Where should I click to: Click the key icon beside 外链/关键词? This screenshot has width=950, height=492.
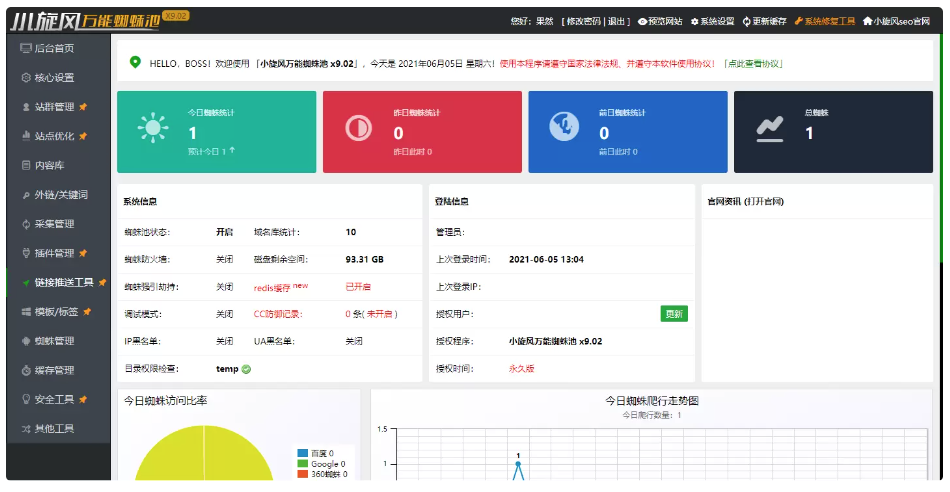pos(26,194)
